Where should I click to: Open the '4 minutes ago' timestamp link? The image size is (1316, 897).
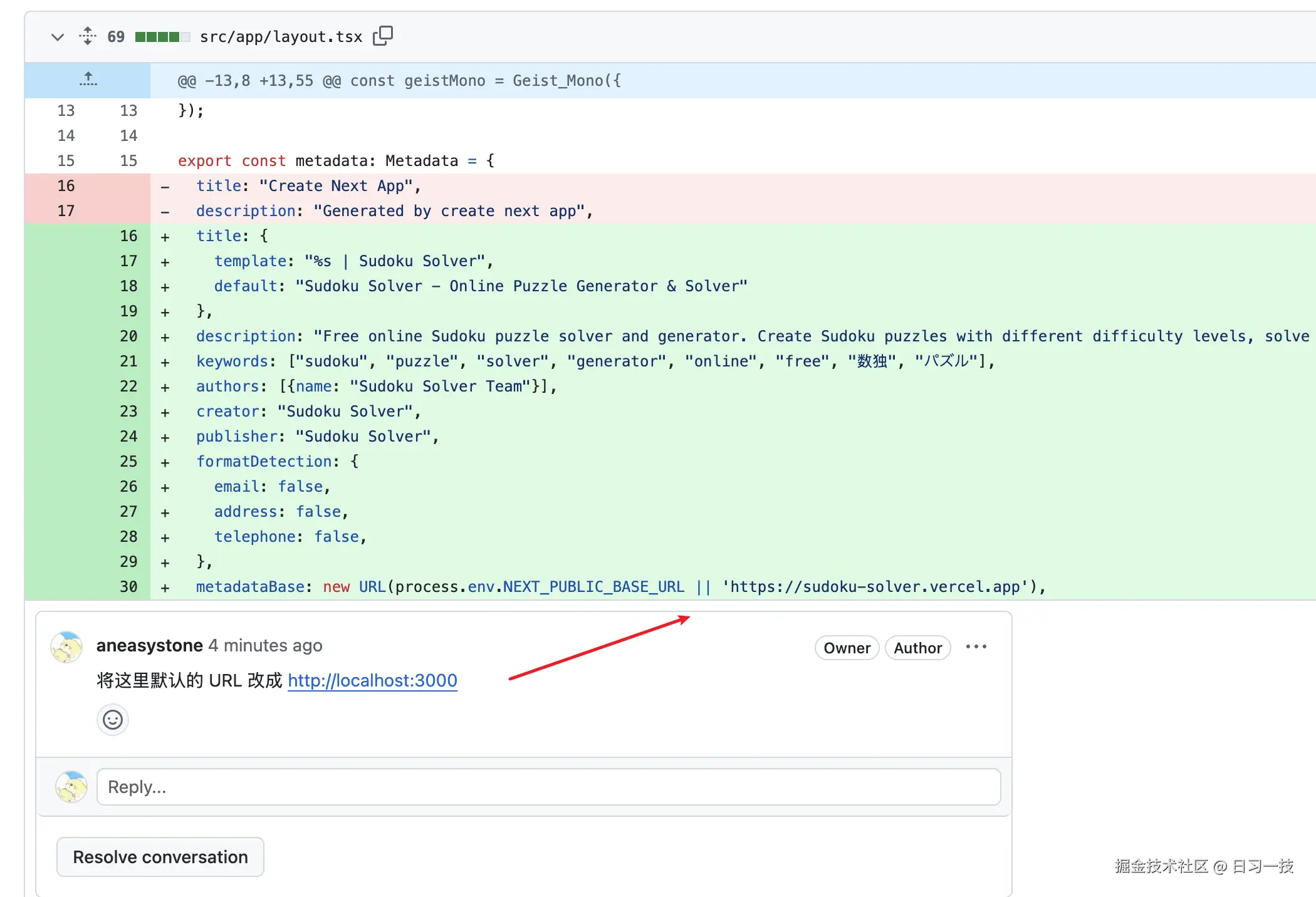tap(266, 646)
